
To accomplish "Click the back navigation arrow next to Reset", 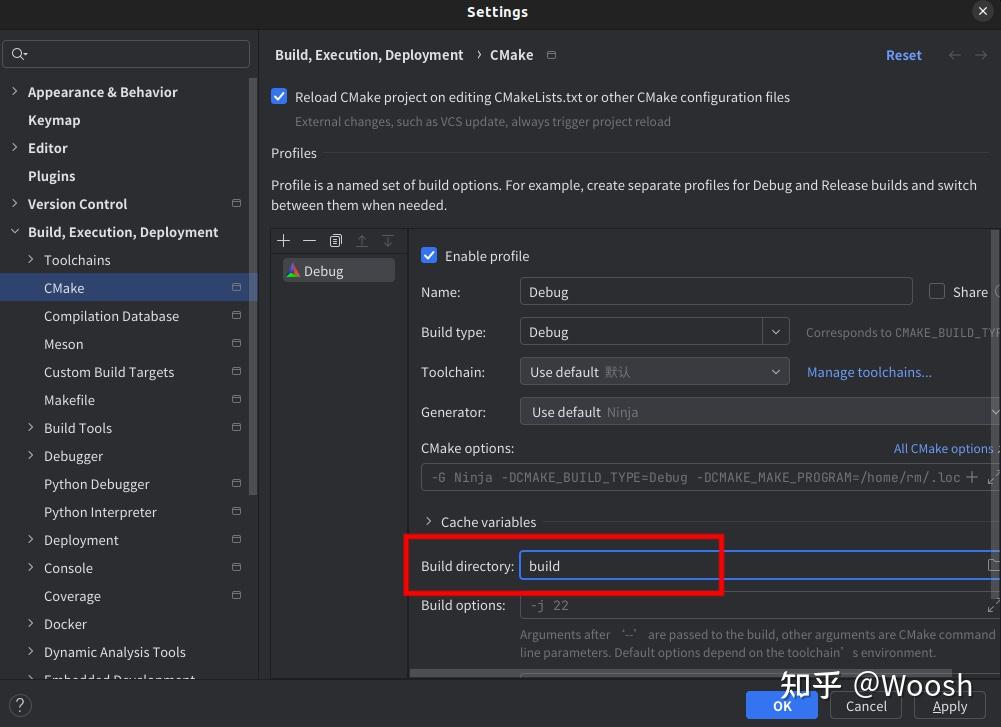I will click(x=954, y=55).
